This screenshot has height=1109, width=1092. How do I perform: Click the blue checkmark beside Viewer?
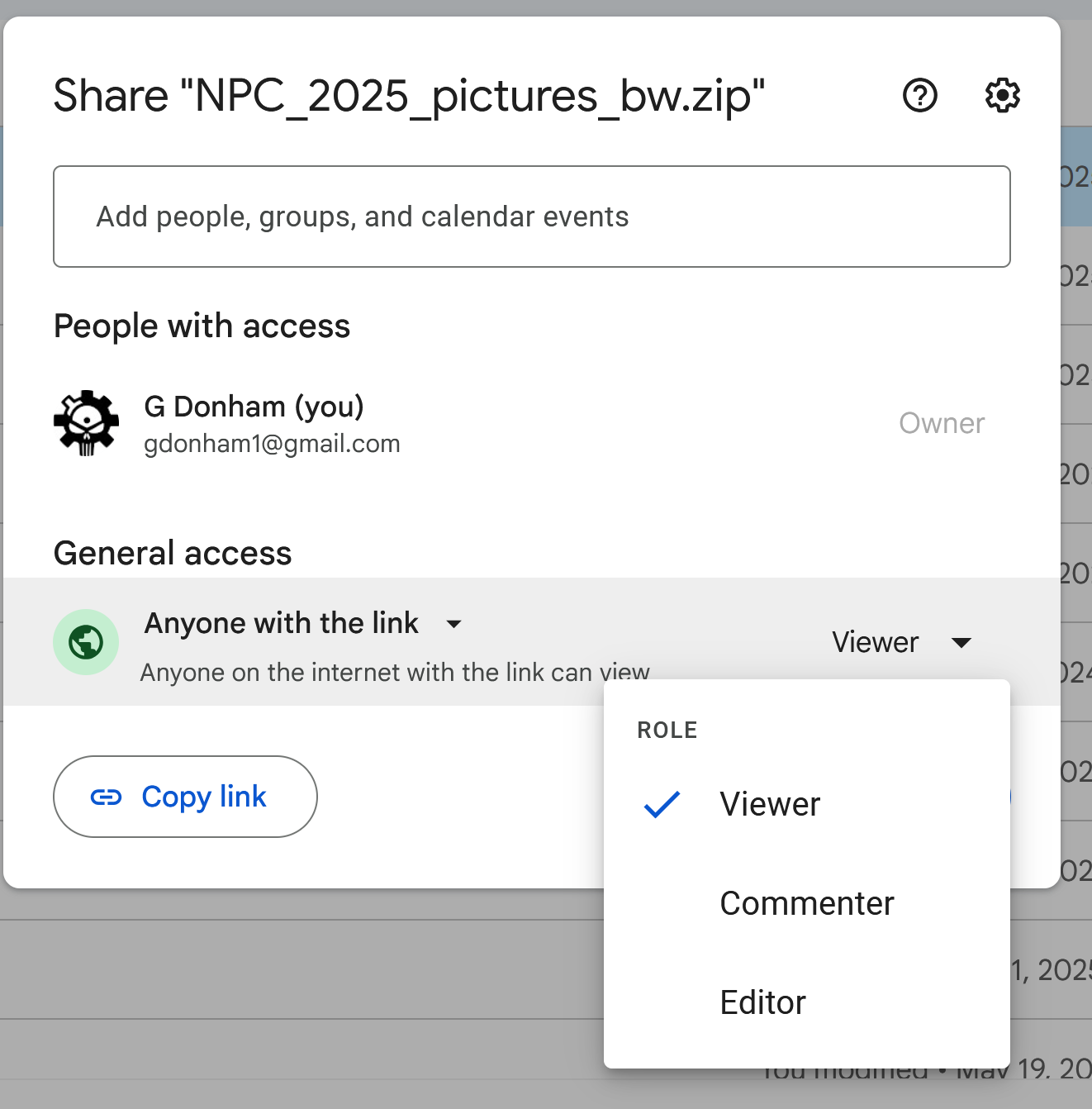click(662, 804)
